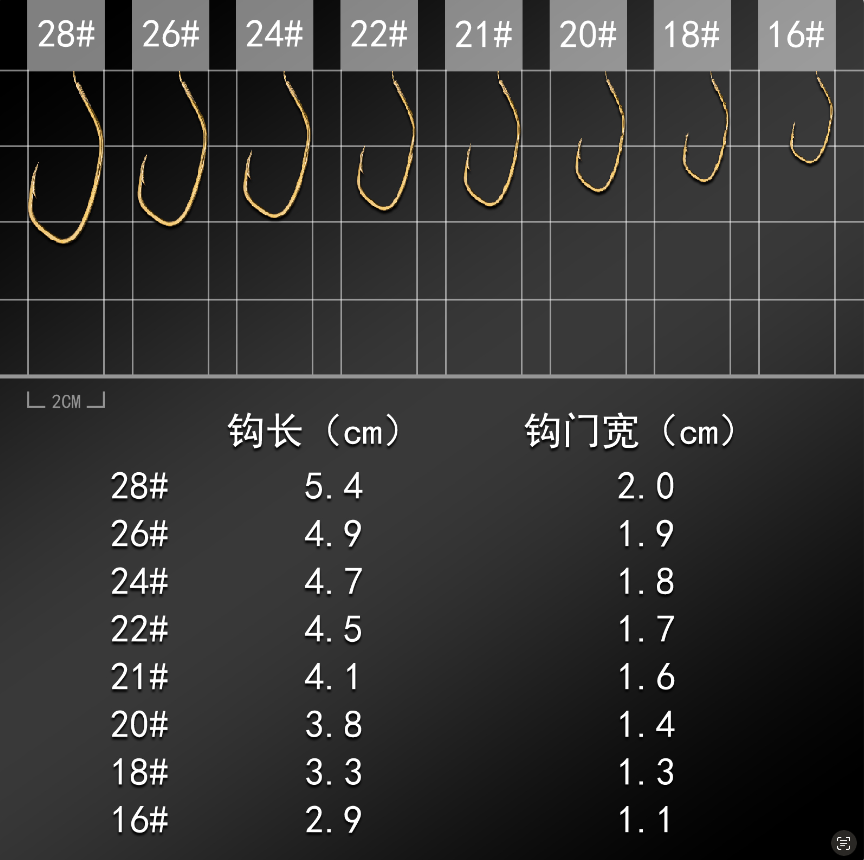Click the 2.0 hook gap width value
864x860 pixels.
point(645,487)
